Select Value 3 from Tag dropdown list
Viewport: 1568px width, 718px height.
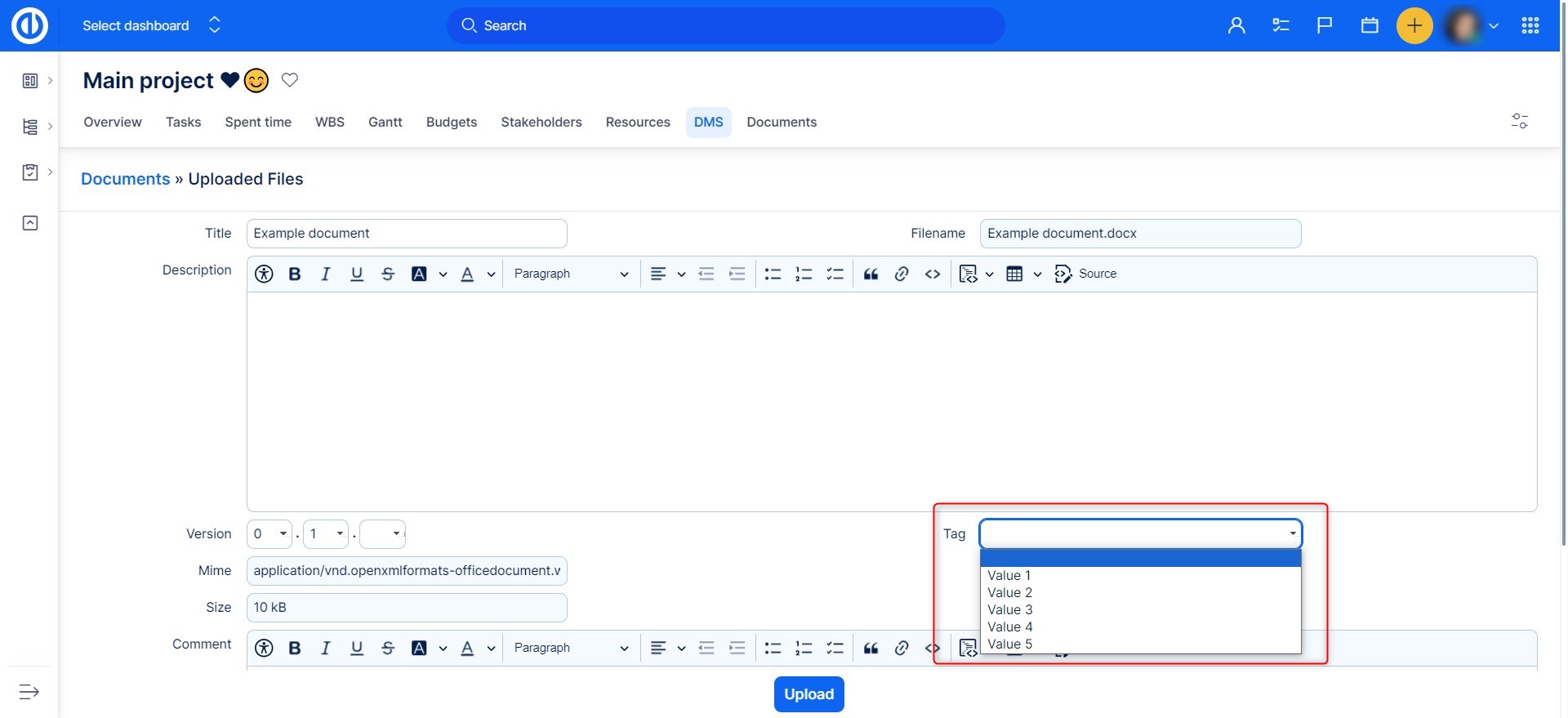point(1009,610)
